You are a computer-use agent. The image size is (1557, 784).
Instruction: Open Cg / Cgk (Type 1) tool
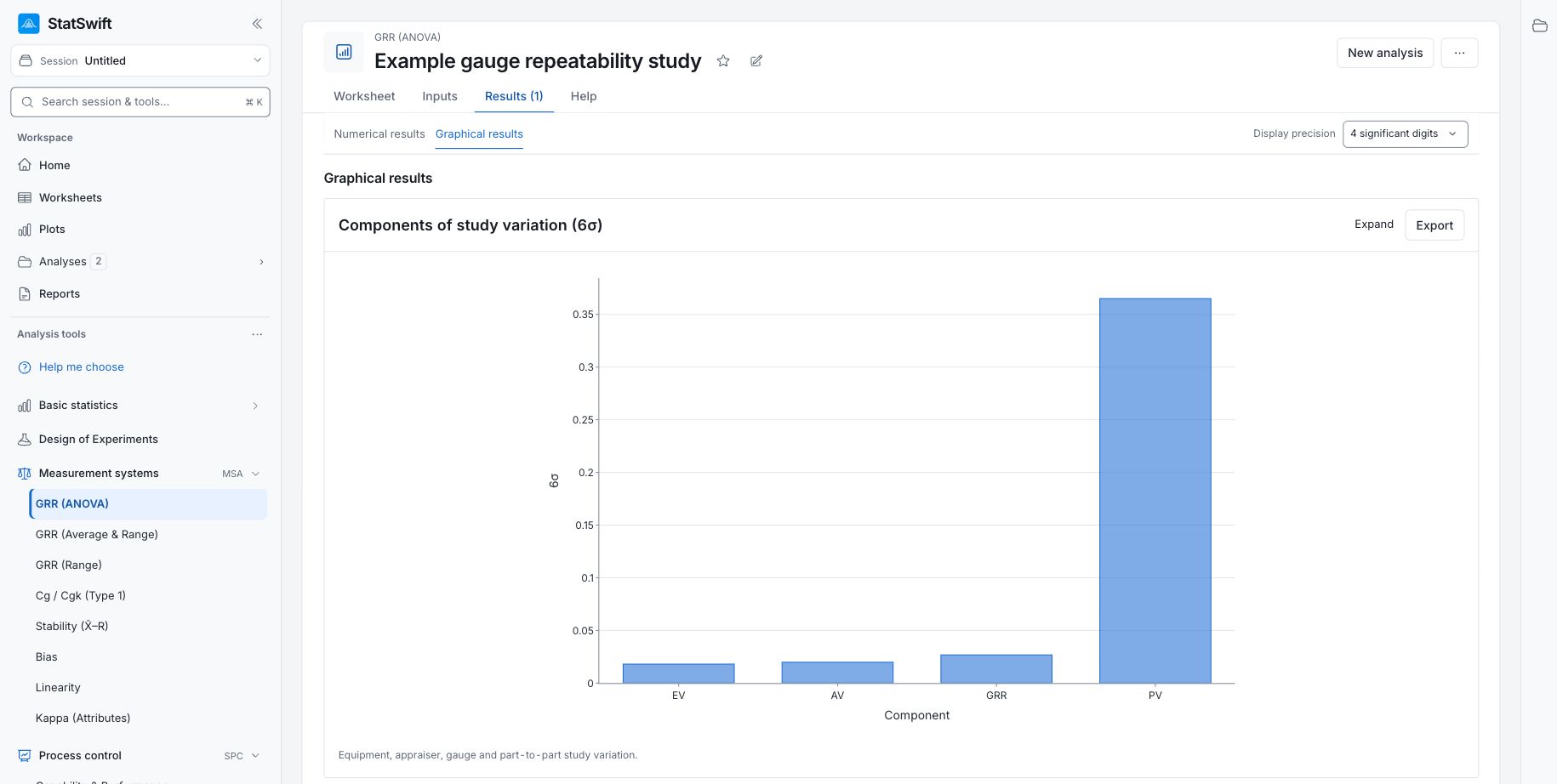pos(81,596)
